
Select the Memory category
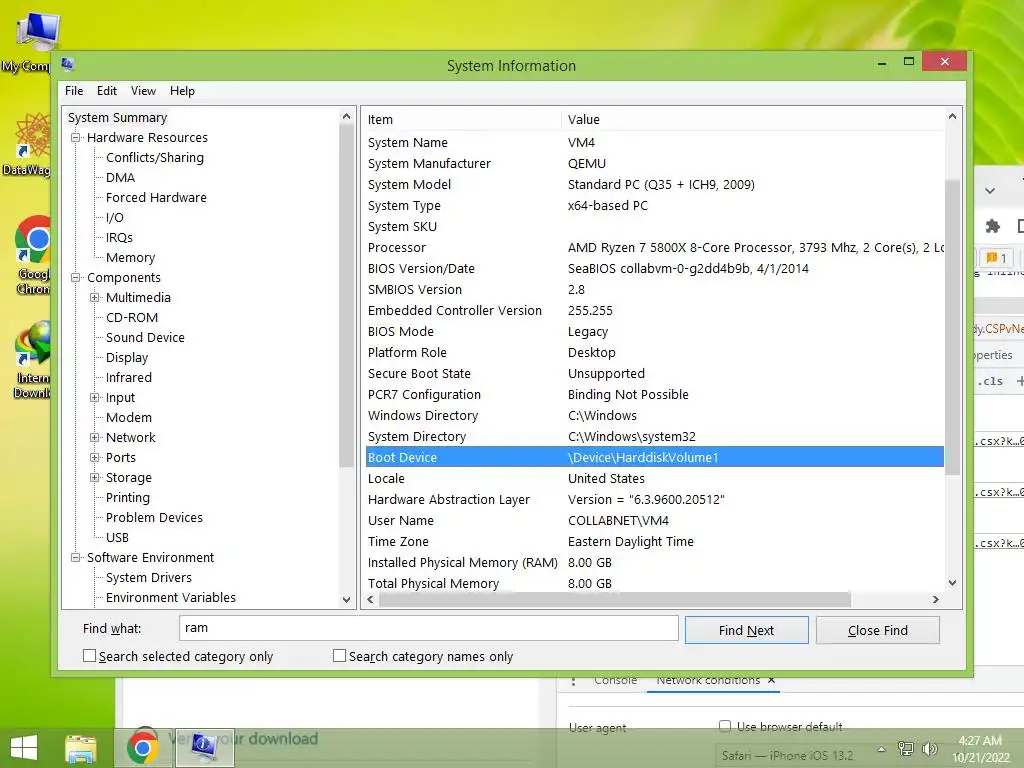[x=131, y=258]
